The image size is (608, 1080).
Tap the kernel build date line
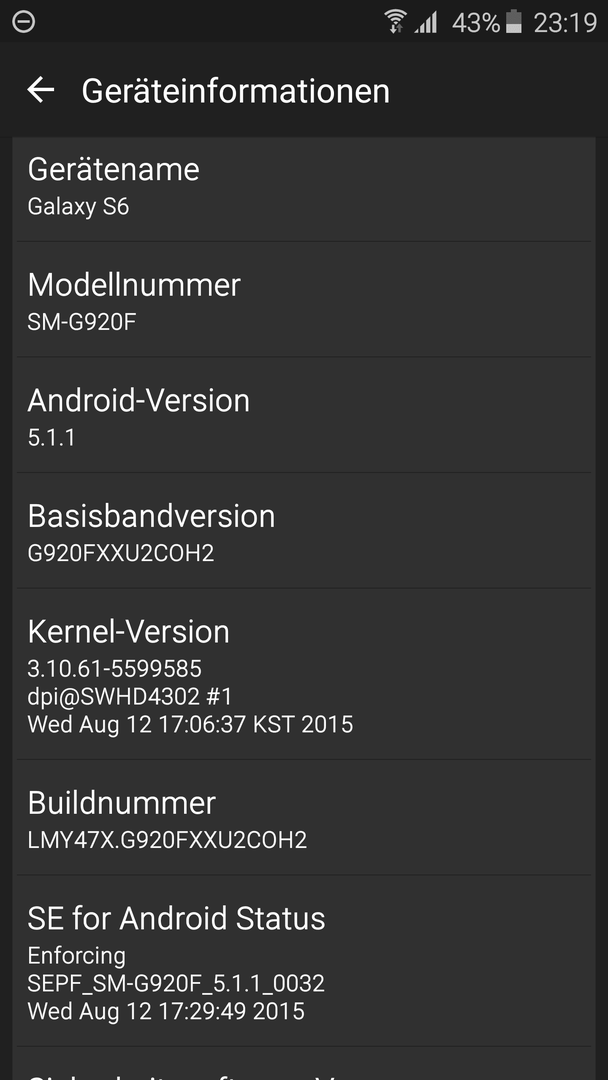pyautogui.click(x=190, y=724)
